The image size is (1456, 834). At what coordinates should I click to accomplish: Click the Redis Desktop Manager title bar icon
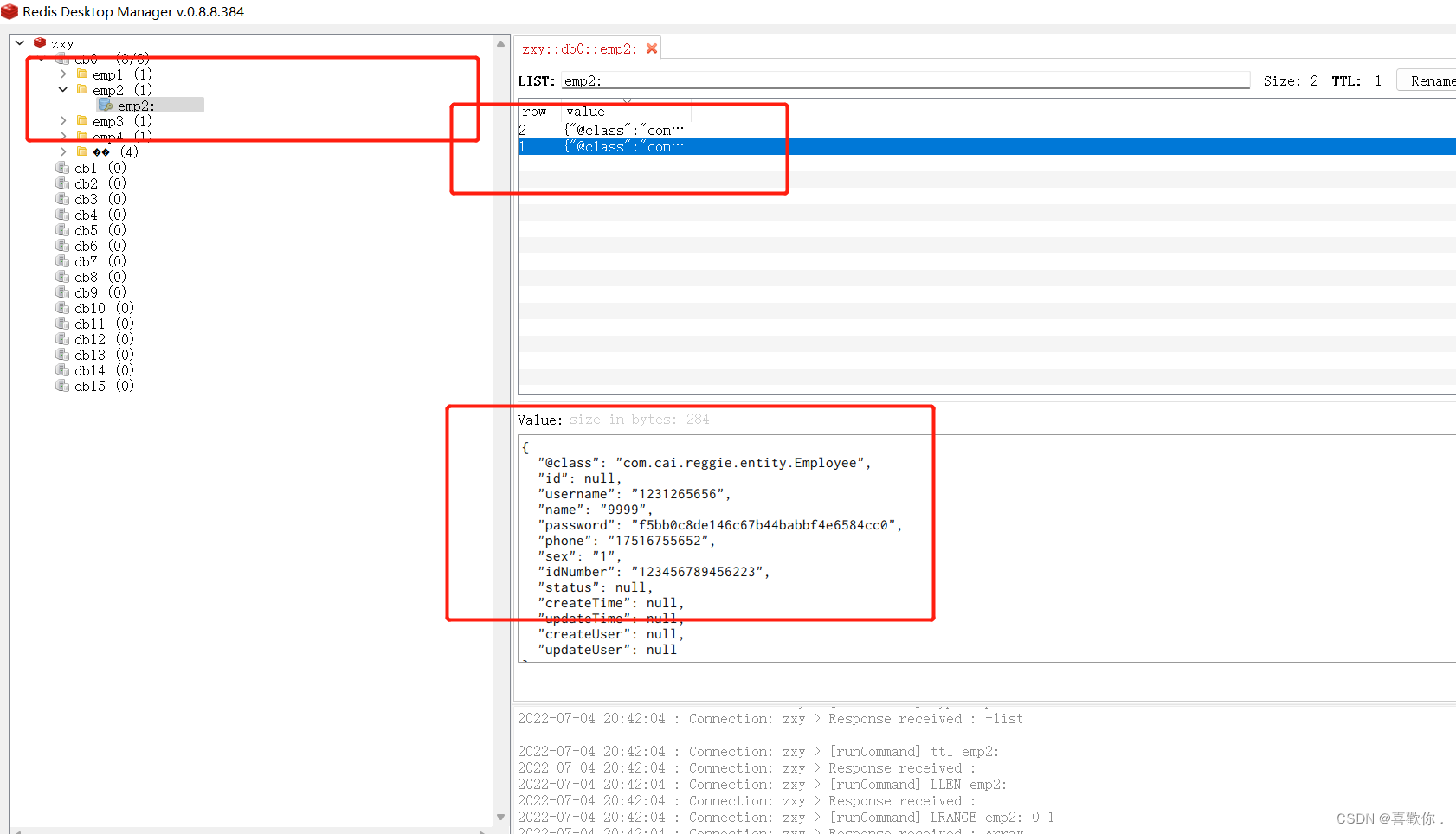pyautogui.click(x=11, y=11)
